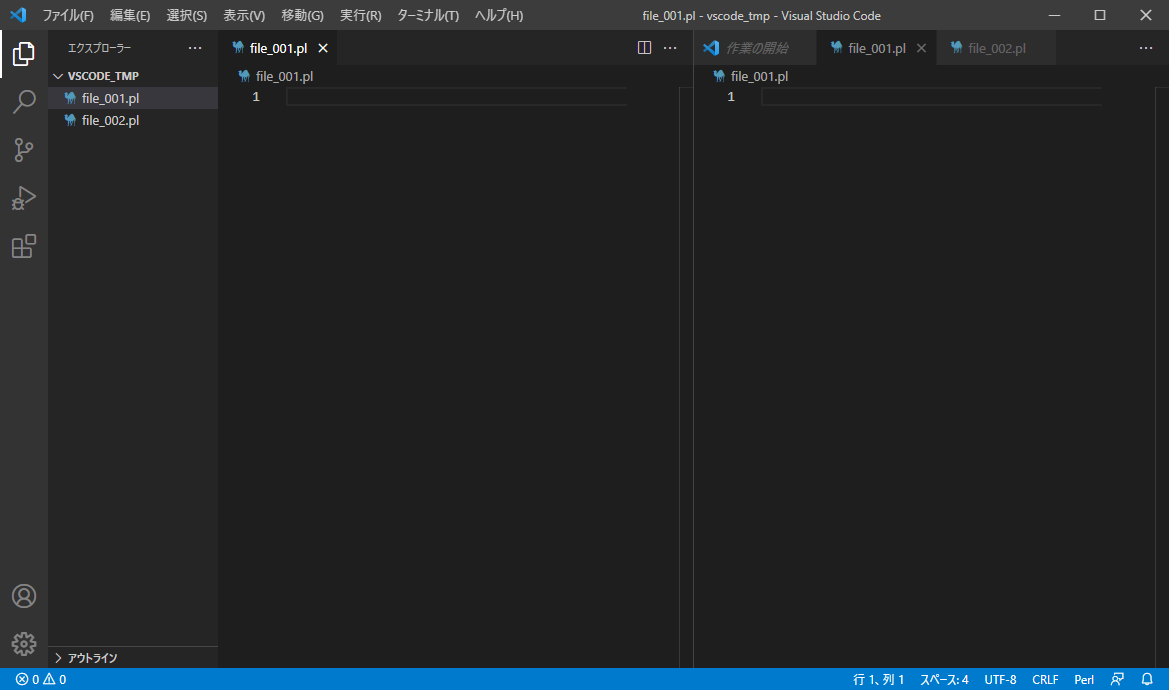Screen dimensions: 1169x690
Task: Change line ending CRLF setting
Action: tap(1045, 679)
